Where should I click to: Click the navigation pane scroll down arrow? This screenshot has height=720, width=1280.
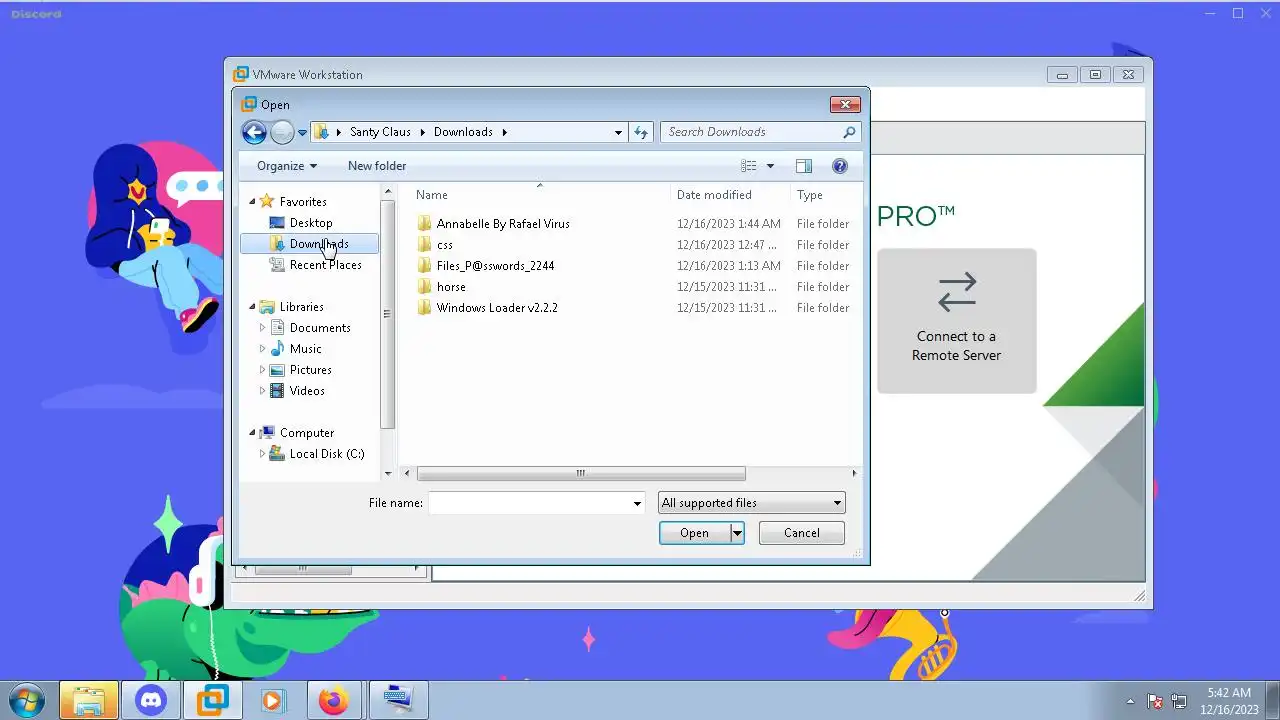[388, 473]
